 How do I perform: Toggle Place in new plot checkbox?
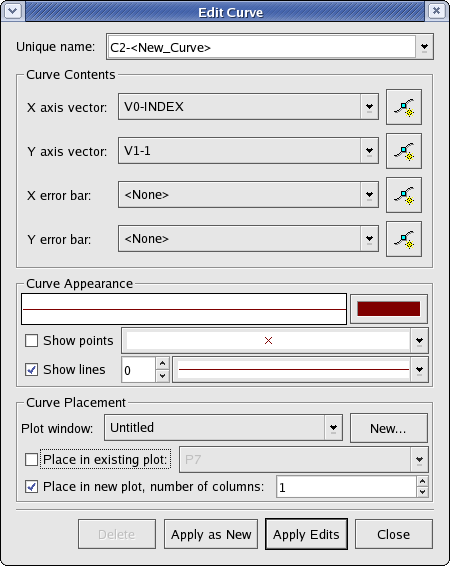(x=31, y=487)
